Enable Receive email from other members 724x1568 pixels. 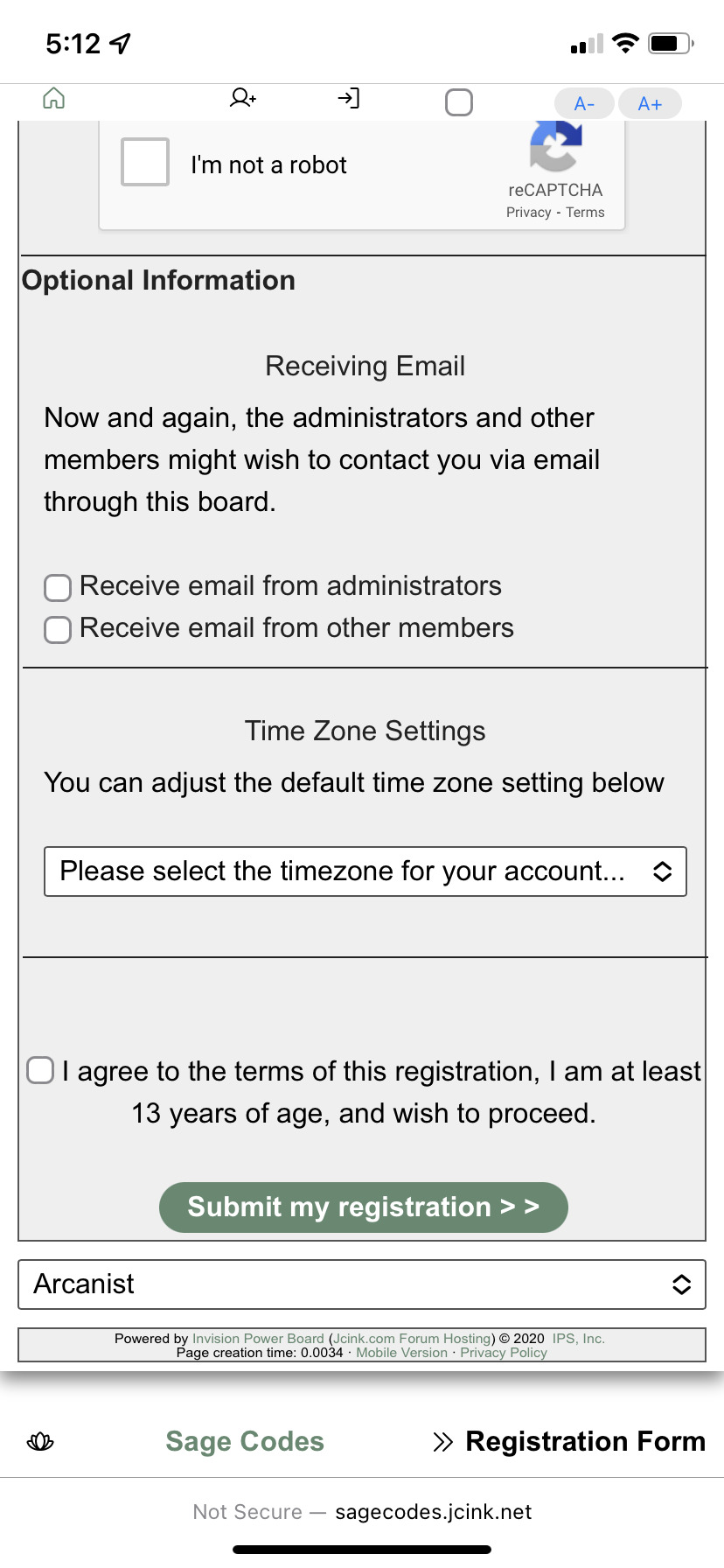[58, 630]
